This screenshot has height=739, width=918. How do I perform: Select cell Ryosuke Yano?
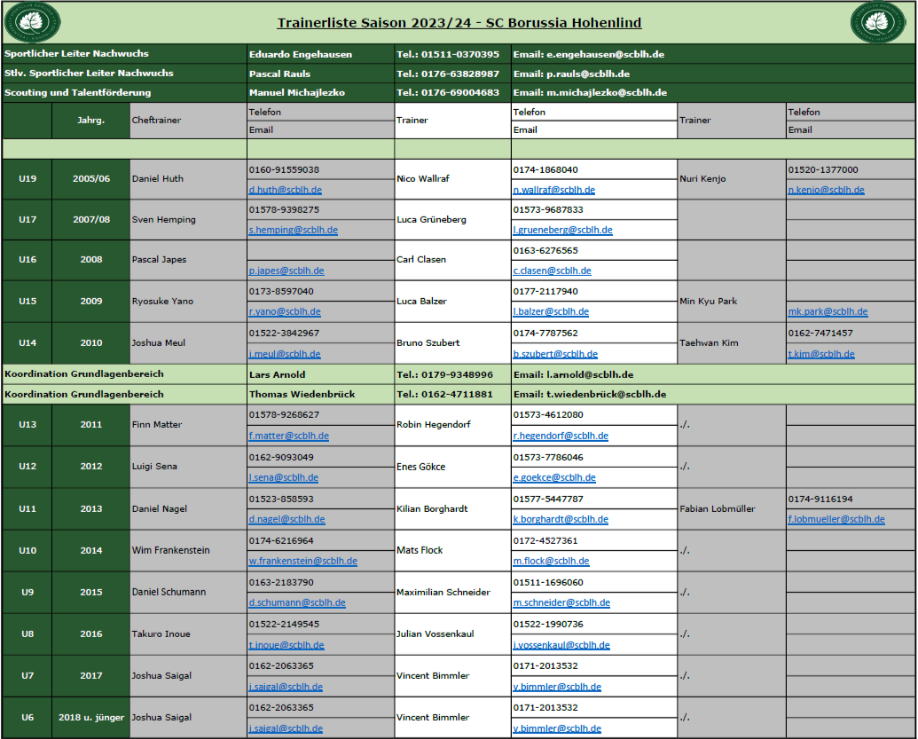[189, 301]
